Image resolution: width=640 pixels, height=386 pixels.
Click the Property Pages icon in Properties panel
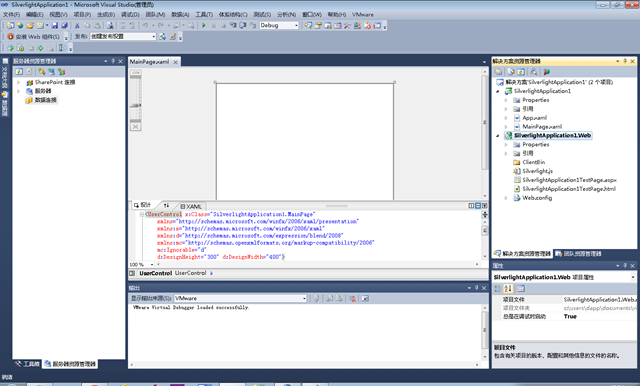click(521, 288)
